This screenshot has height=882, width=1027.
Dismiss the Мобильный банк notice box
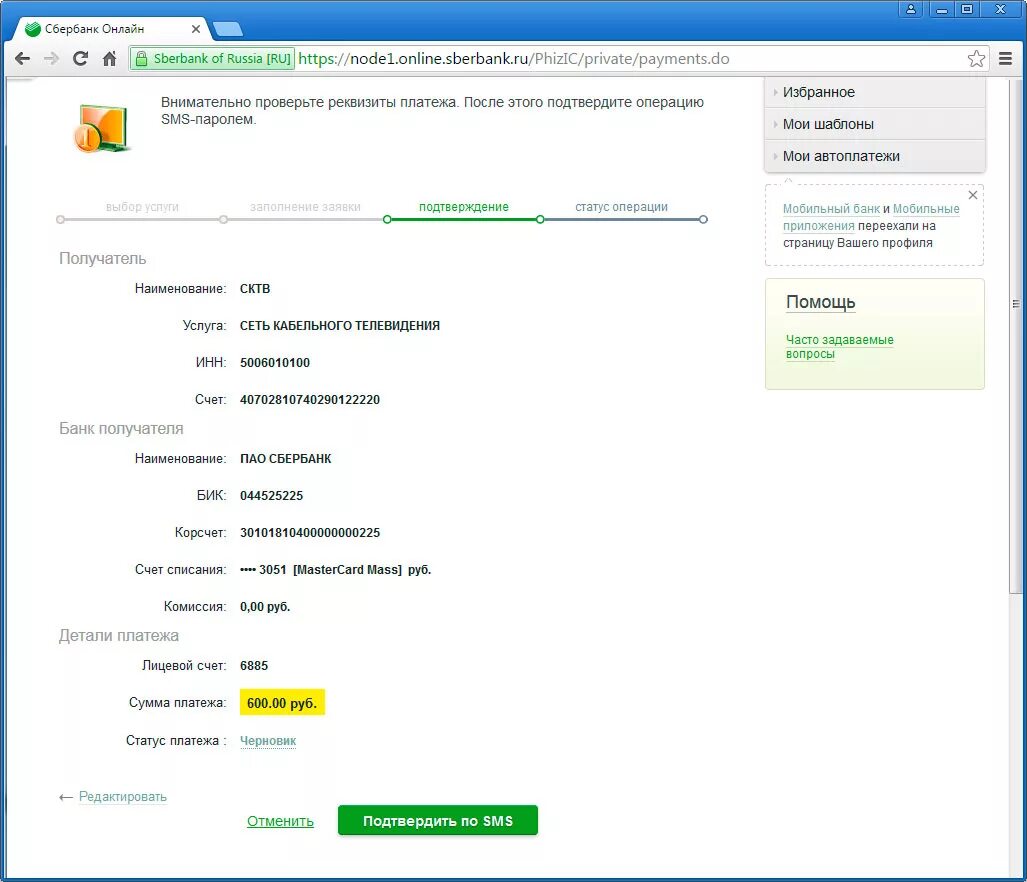pos(973,195)
